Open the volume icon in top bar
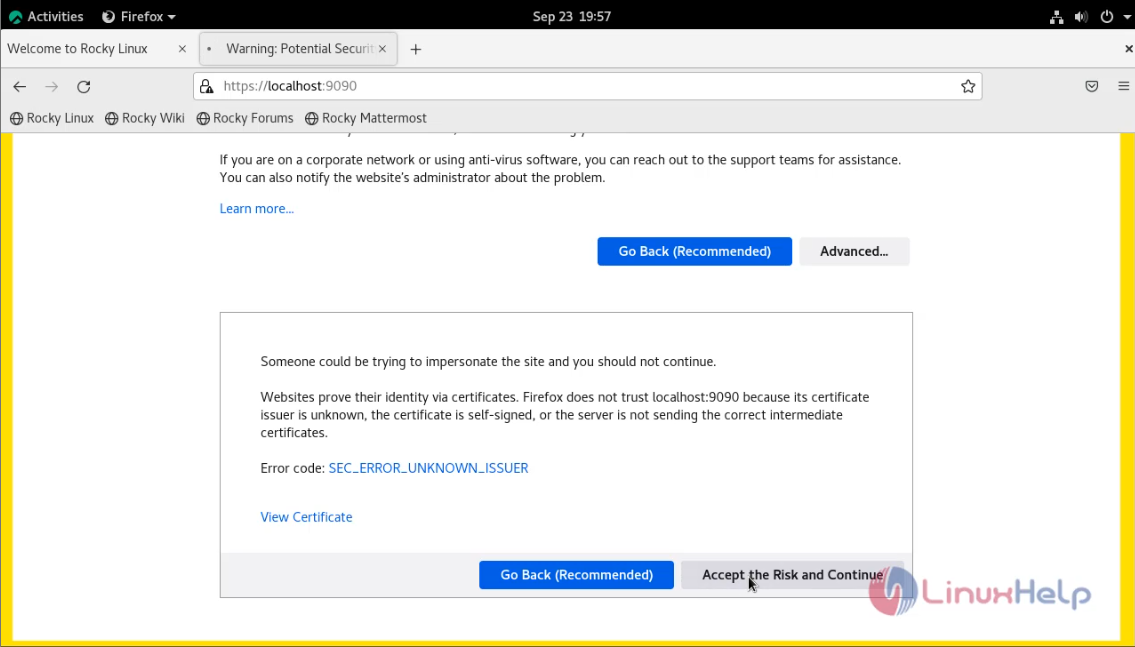Viewport: 1135px width, 647px height. [x=1081, y=17]
